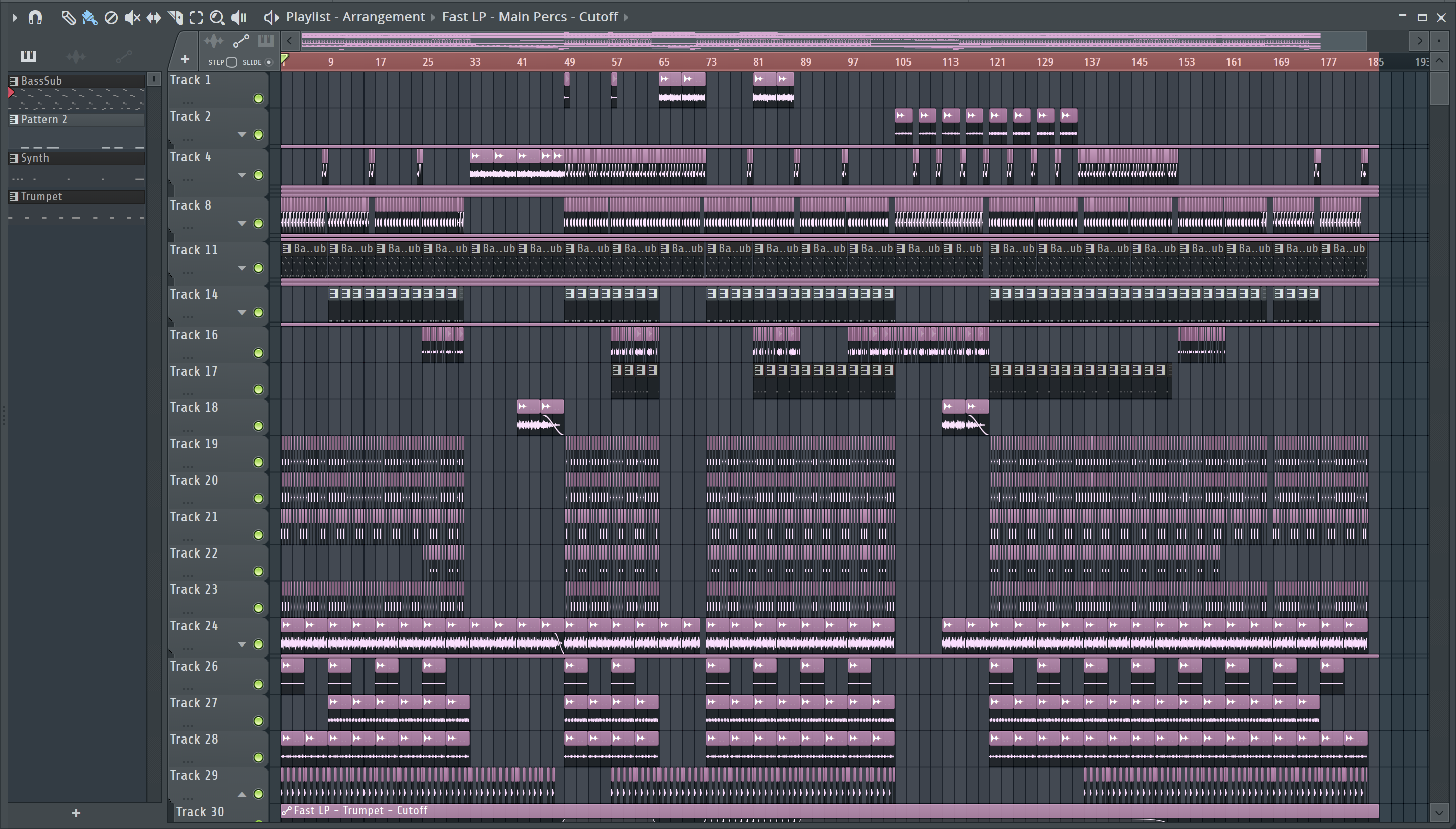Mute Track 16 with its green LED
The width and height of the screenshot is (1456, 829).
point(258,353)
